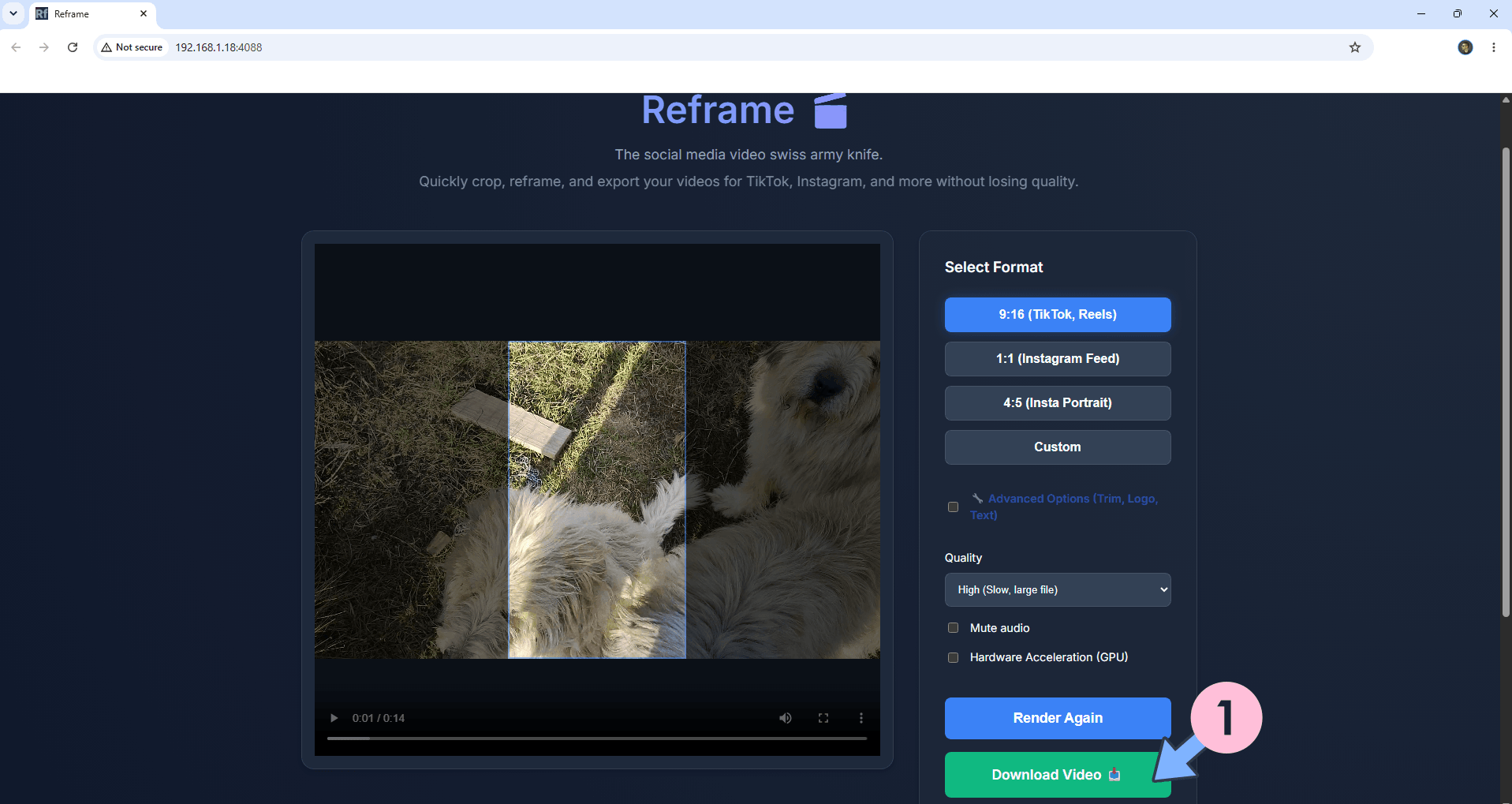Viewport: 1512px width, 804px height.
Task: Select 1:1 (Instagram Feed) format
Action: point(1058,359)
